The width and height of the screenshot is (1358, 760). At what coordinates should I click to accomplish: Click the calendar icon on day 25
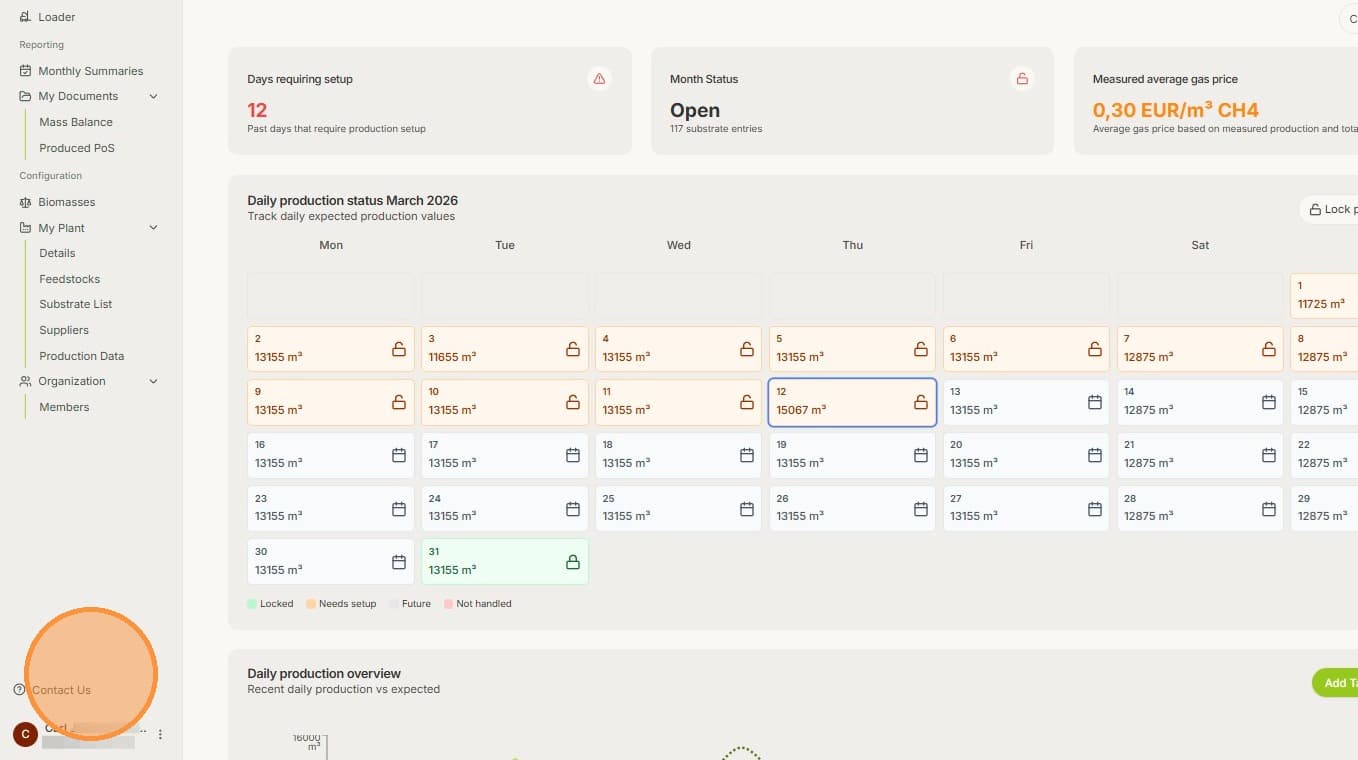pyautogui.click(x=747, y=509)
